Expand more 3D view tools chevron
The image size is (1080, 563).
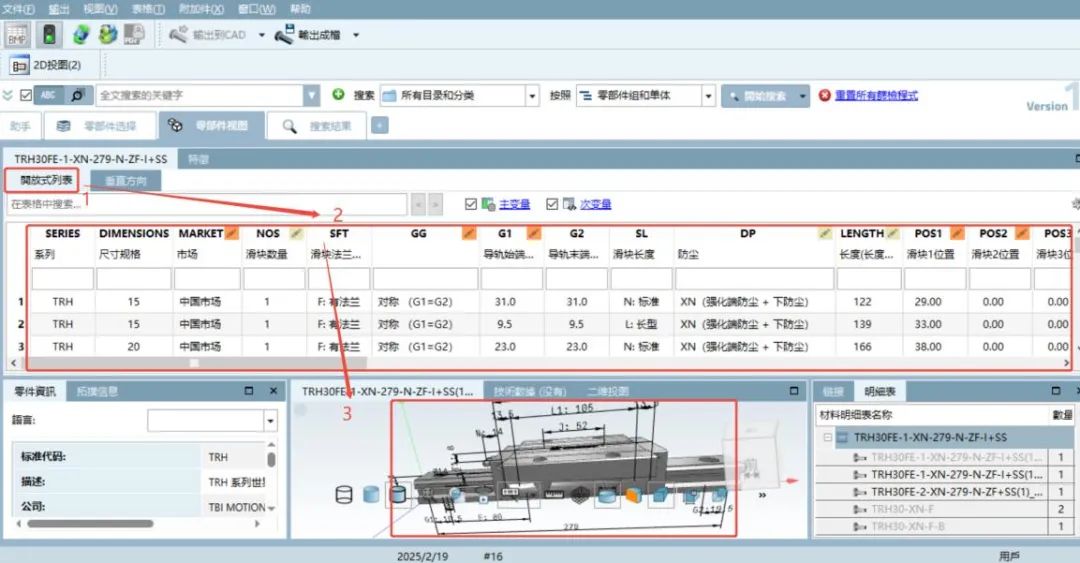762,495
